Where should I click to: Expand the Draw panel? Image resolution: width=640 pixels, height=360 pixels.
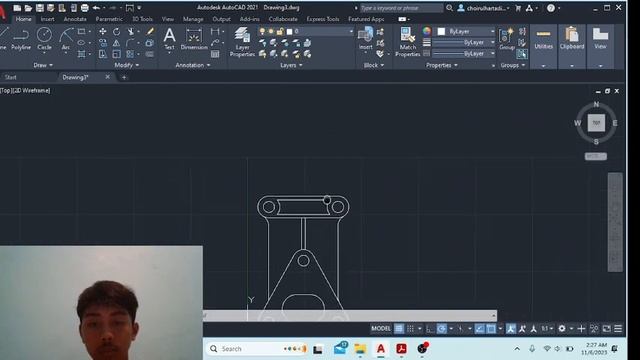click(43, 65)
